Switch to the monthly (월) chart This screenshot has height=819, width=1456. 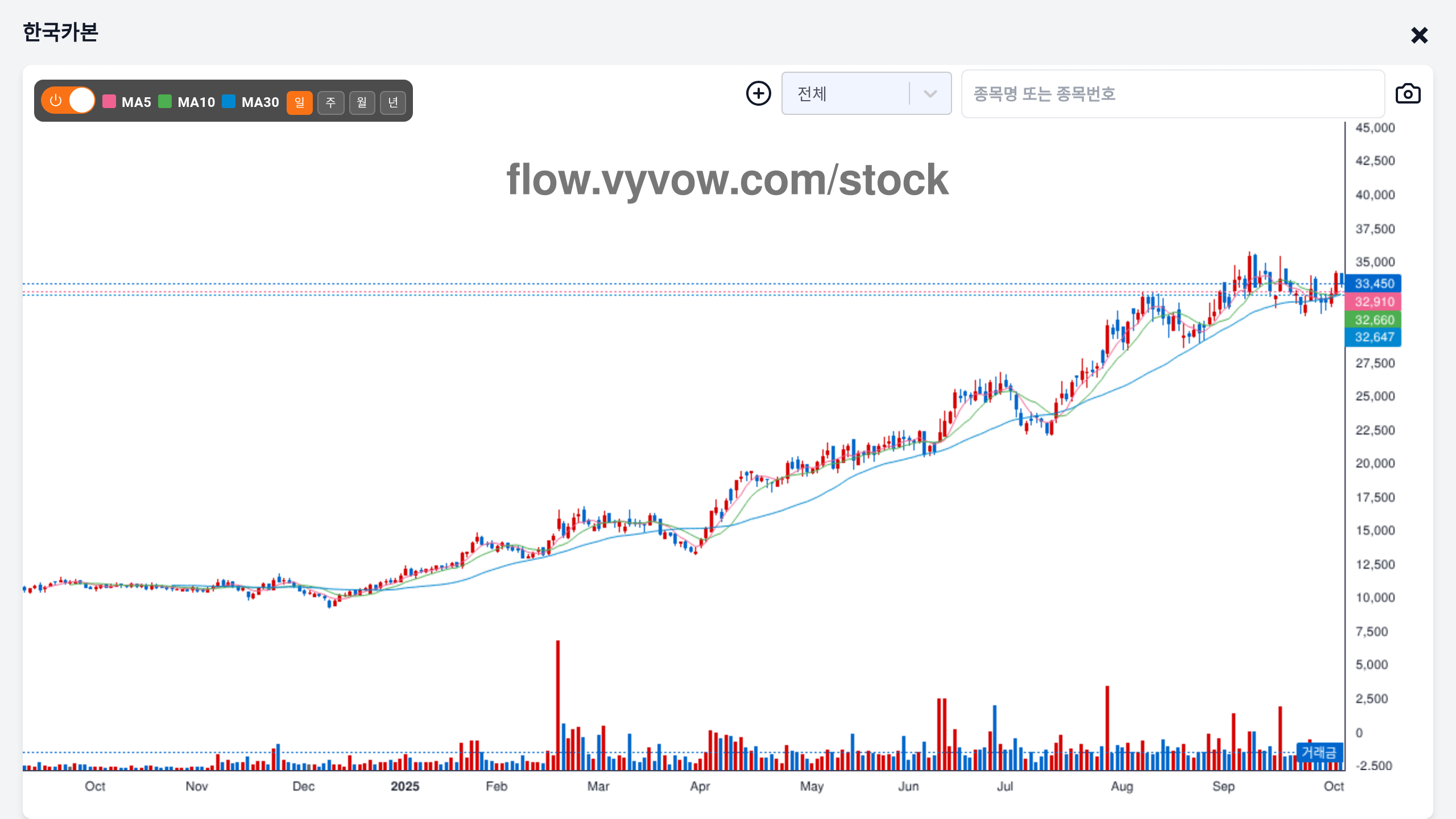click(362, 102)
